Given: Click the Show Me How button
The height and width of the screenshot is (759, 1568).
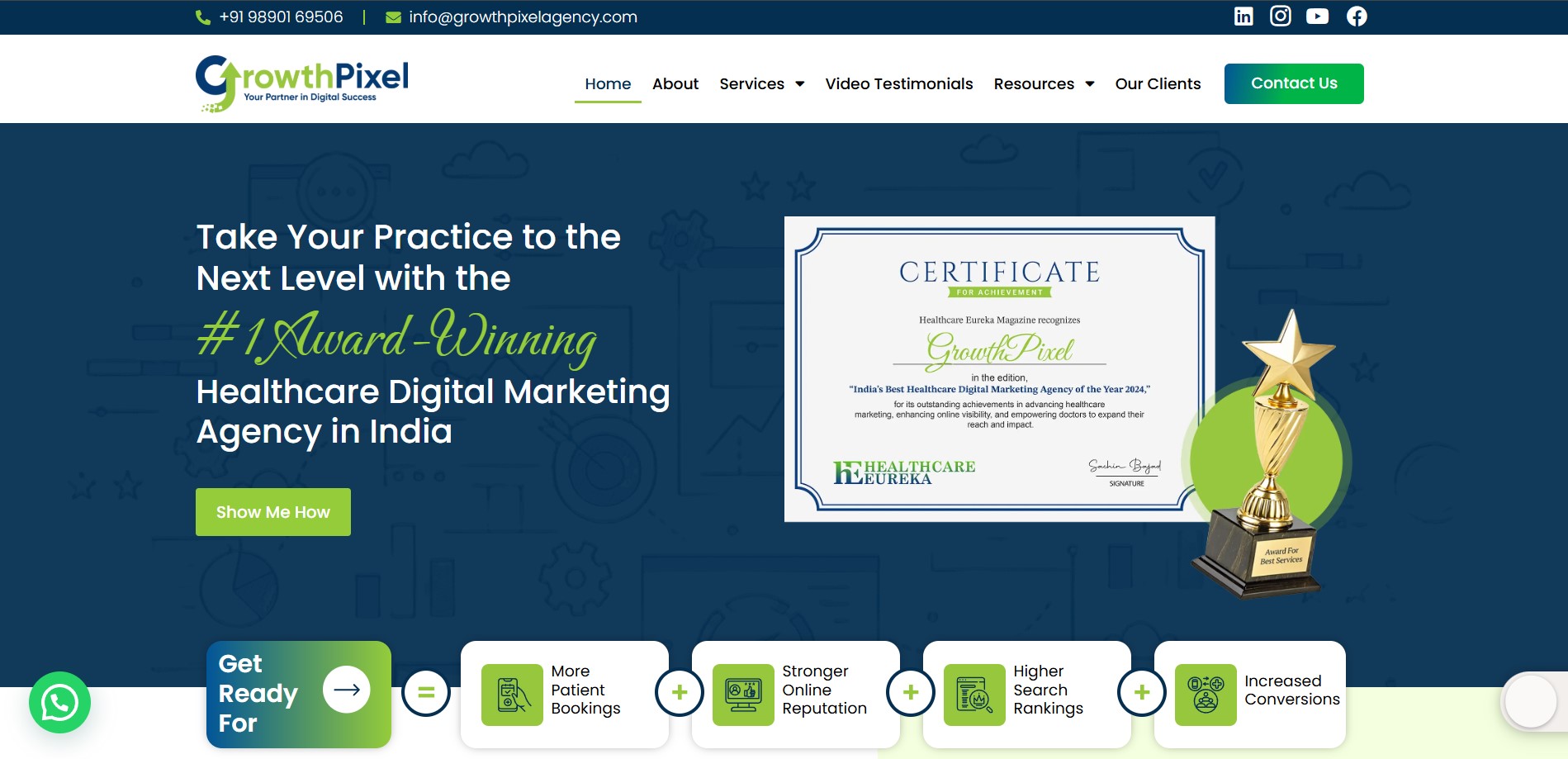Looking at the screenshot, I should click(x=273, y=512).
